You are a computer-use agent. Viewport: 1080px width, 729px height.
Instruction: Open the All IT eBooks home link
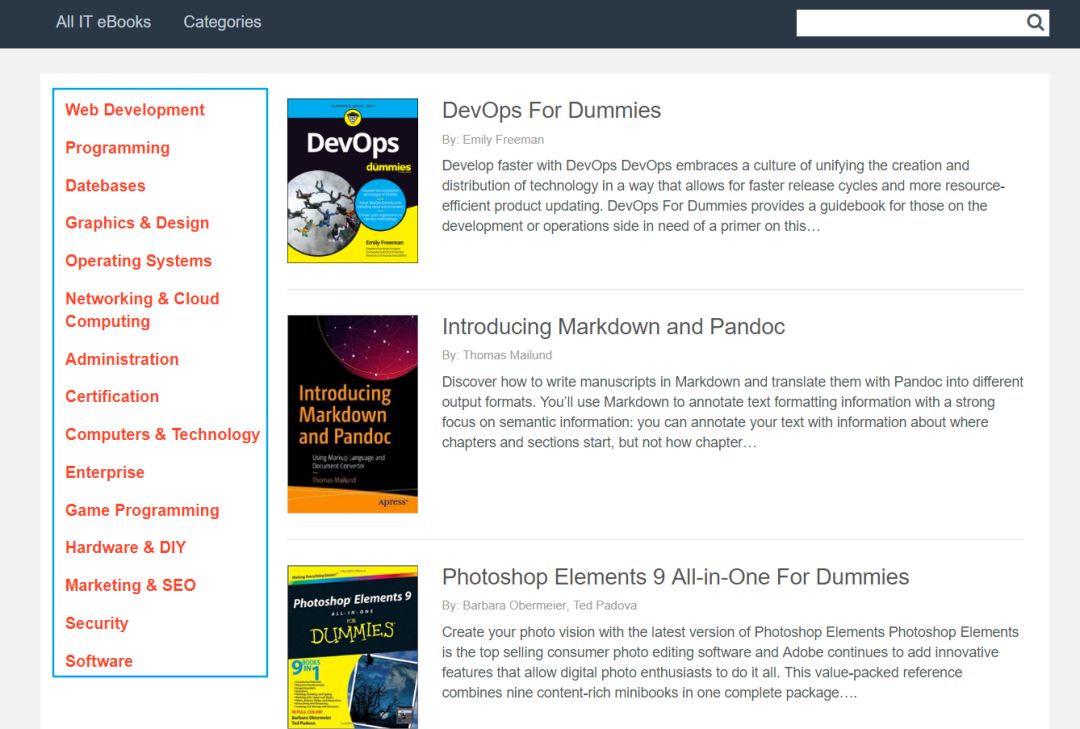[x=103, y=22]
